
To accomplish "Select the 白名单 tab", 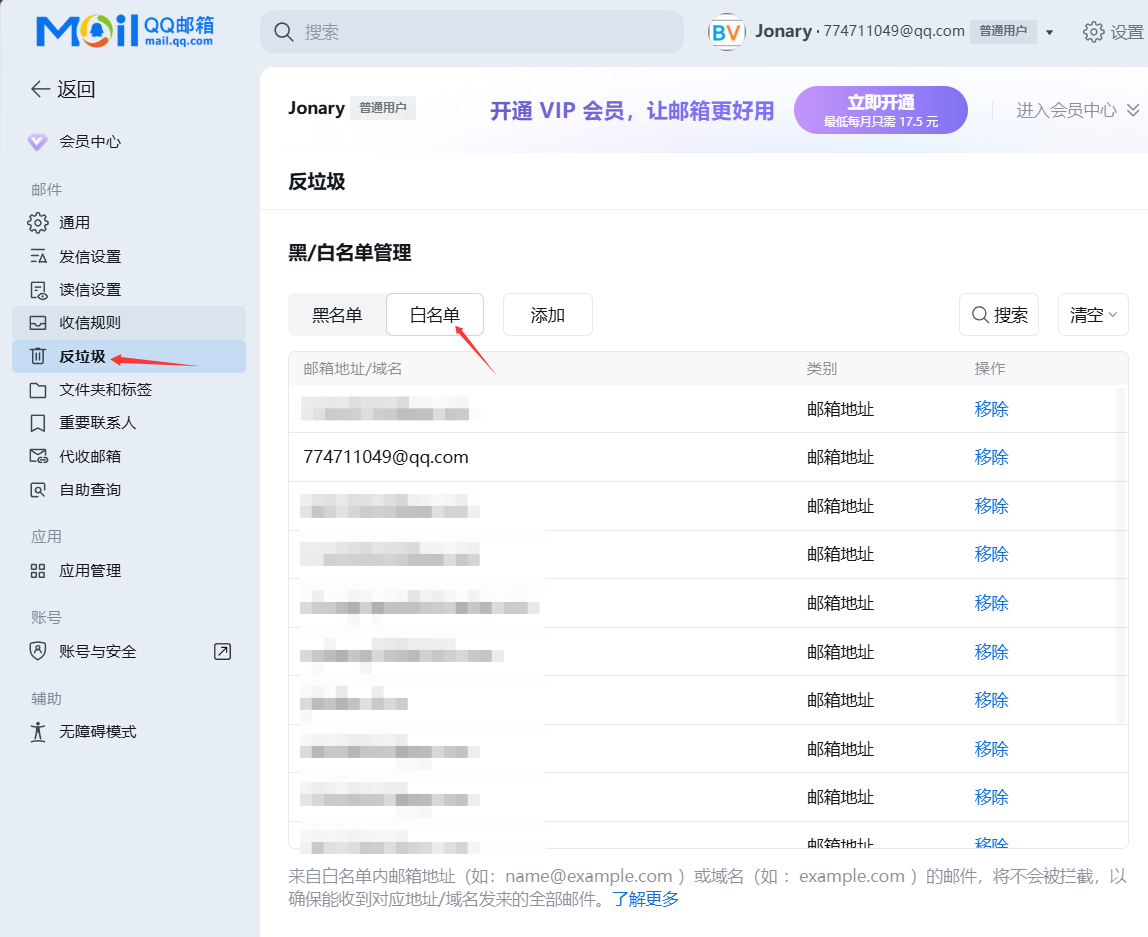I will pos(435,315).
